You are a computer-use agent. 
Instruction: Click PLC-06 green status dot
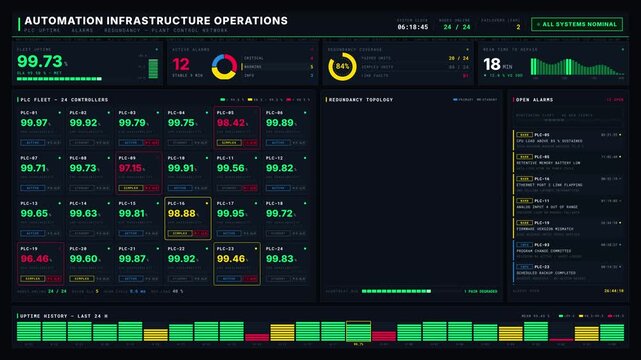point(305,112)
